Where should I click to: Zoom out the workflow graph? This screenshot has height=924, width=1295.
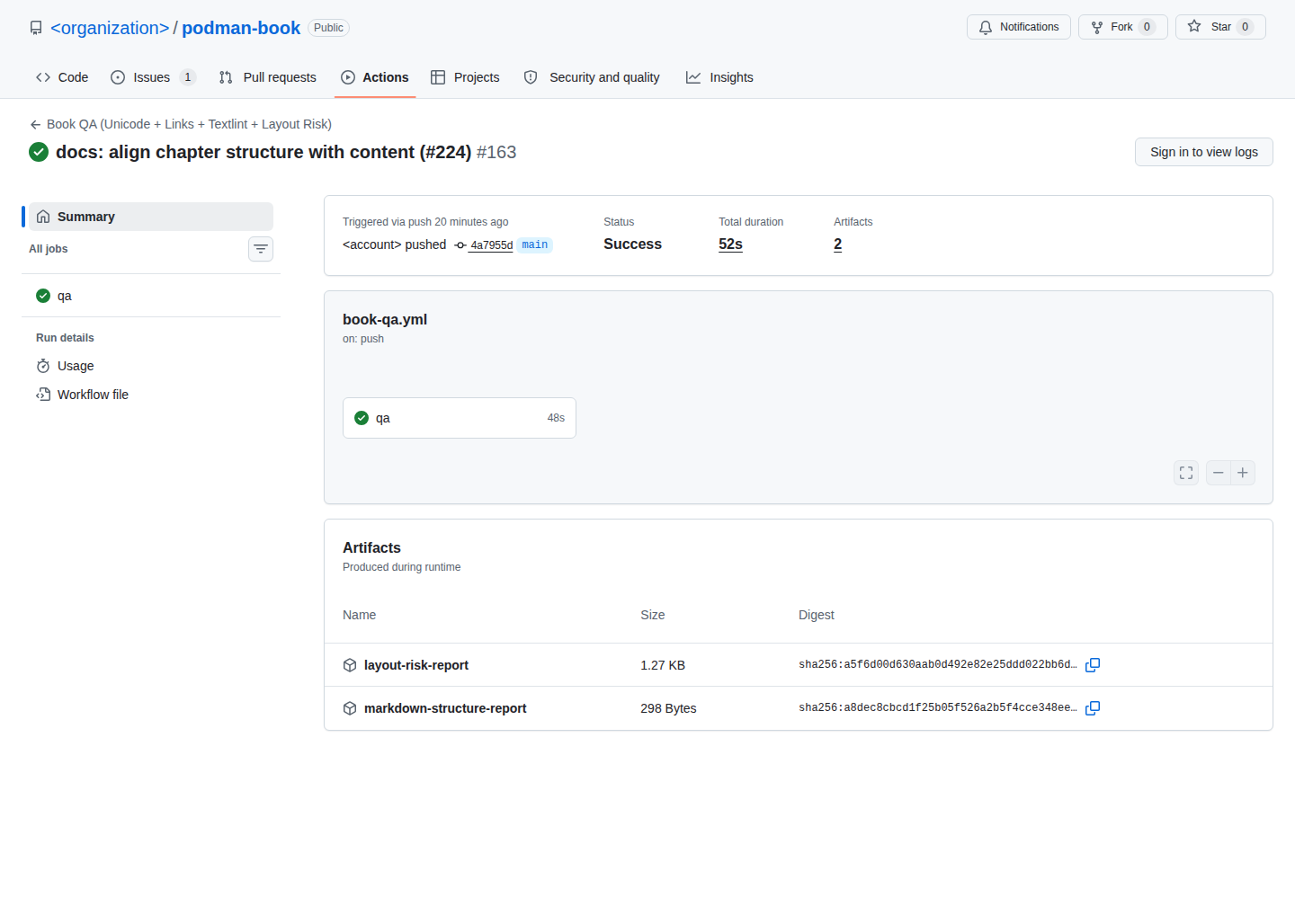point(1219,473)
